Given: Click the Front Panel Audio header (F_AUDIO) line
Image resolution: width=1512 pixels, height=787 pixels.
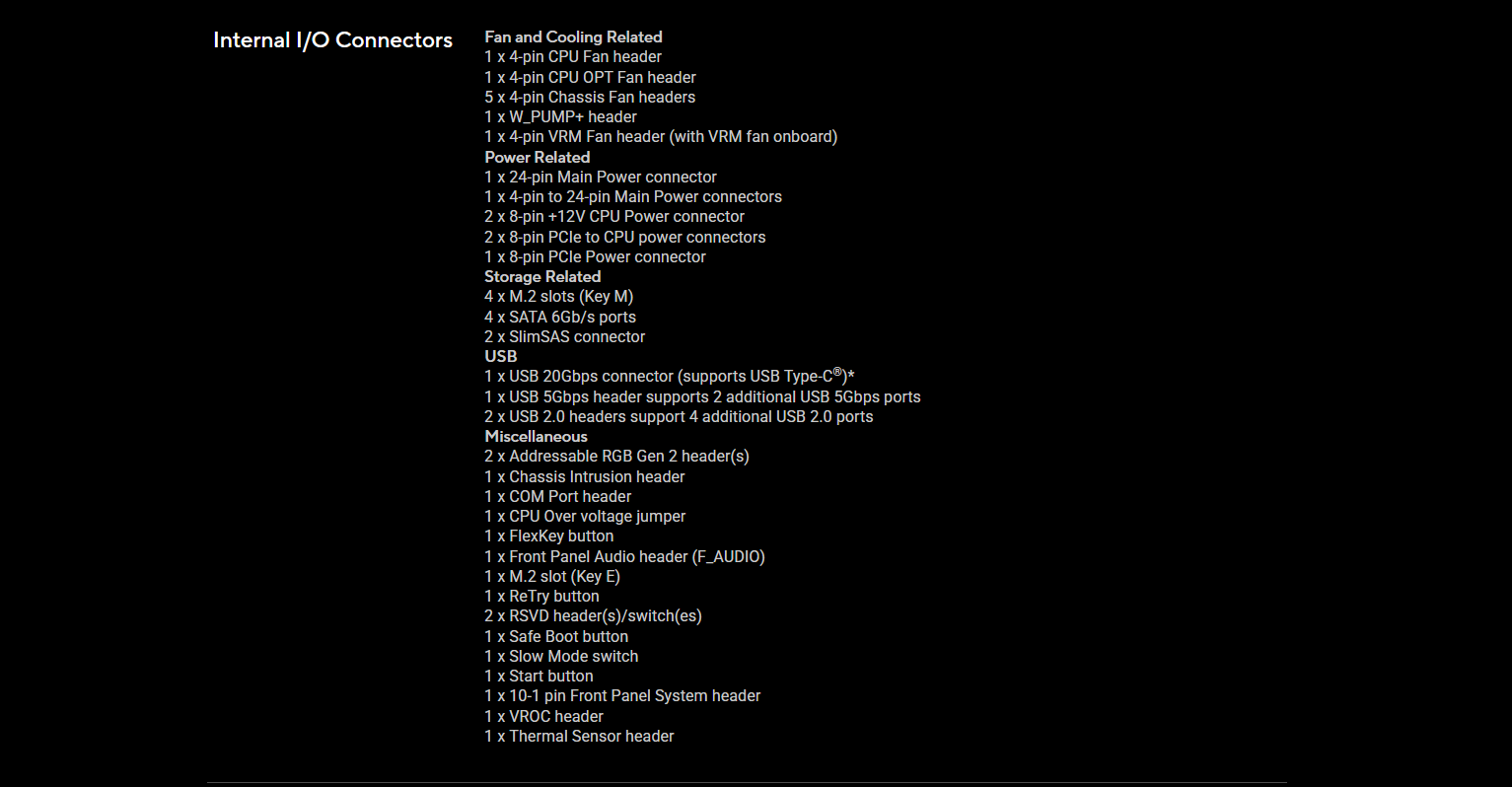Looking at the screenshot, I should (624, 556).
